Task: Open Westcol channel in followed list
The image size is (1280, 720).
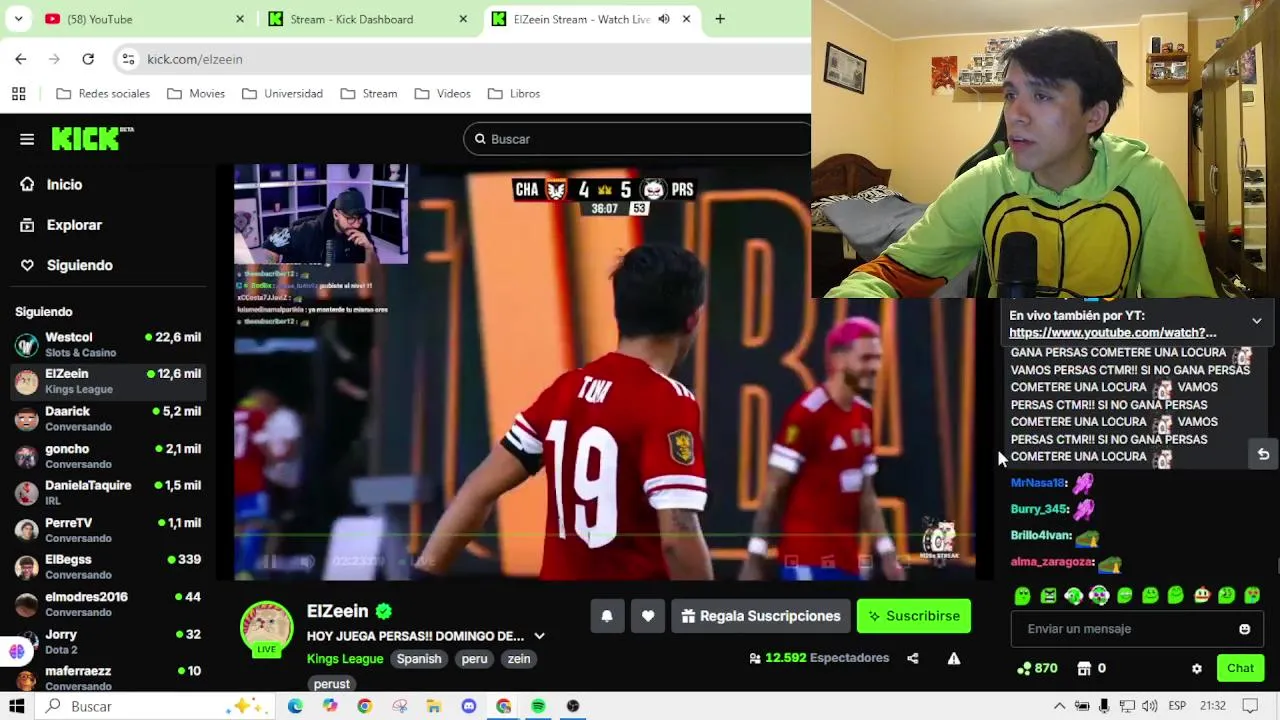Action: coord(108,345)
